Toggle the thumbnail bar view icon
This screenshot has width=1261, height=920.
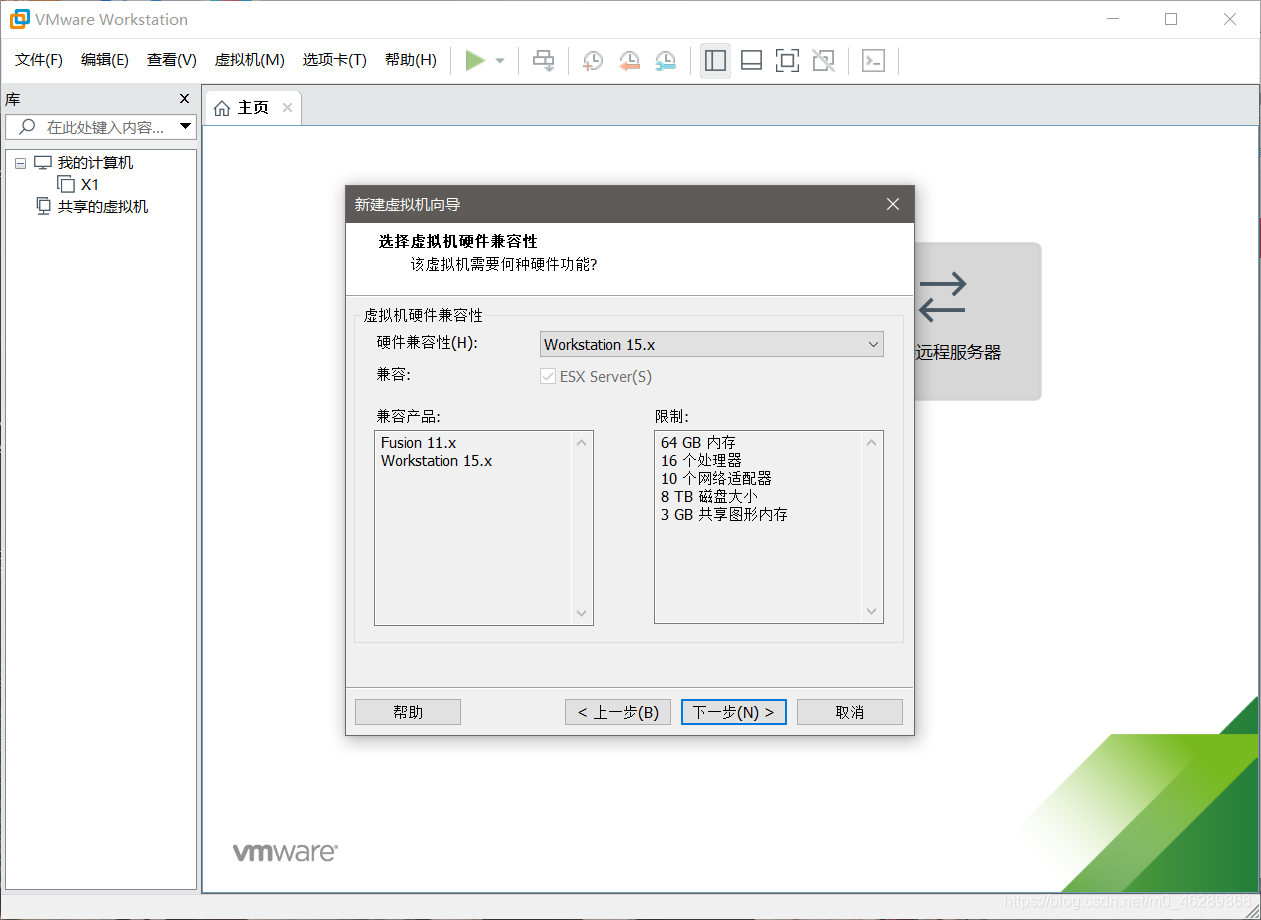point(751,61)
